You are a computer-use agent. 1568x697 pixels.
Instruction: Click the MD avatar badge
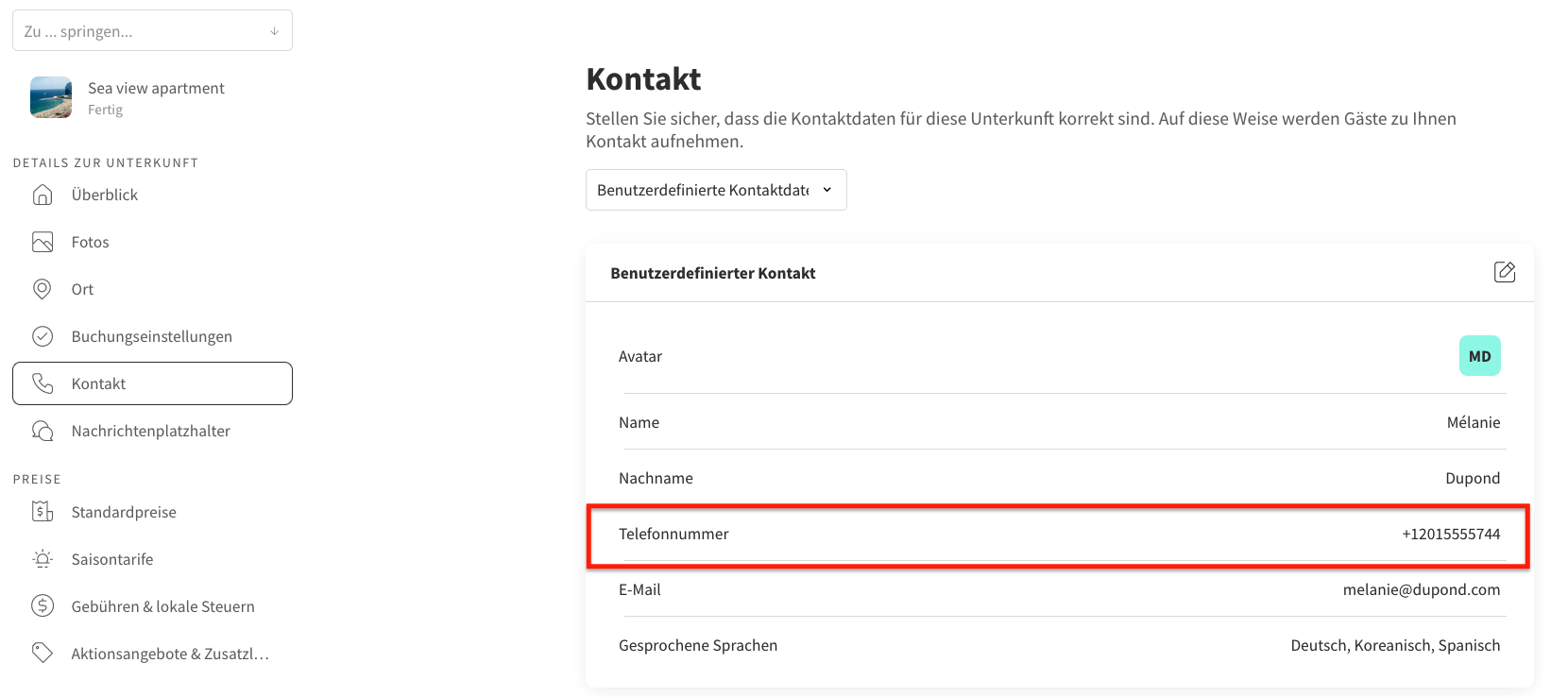click(1480, 356)
